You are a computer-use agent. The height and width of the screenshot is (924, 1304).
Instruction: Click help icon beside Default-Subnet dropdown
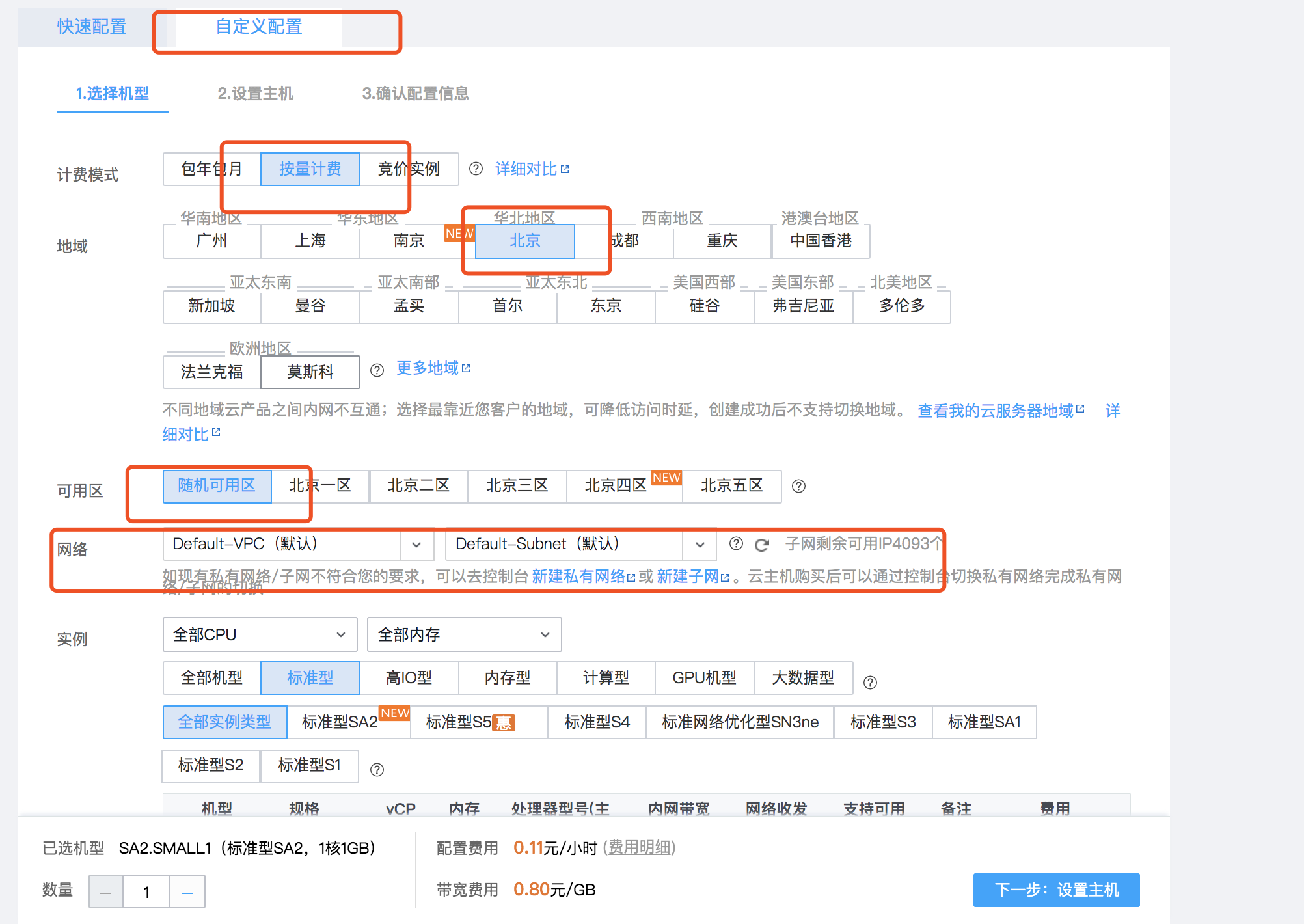736,544
